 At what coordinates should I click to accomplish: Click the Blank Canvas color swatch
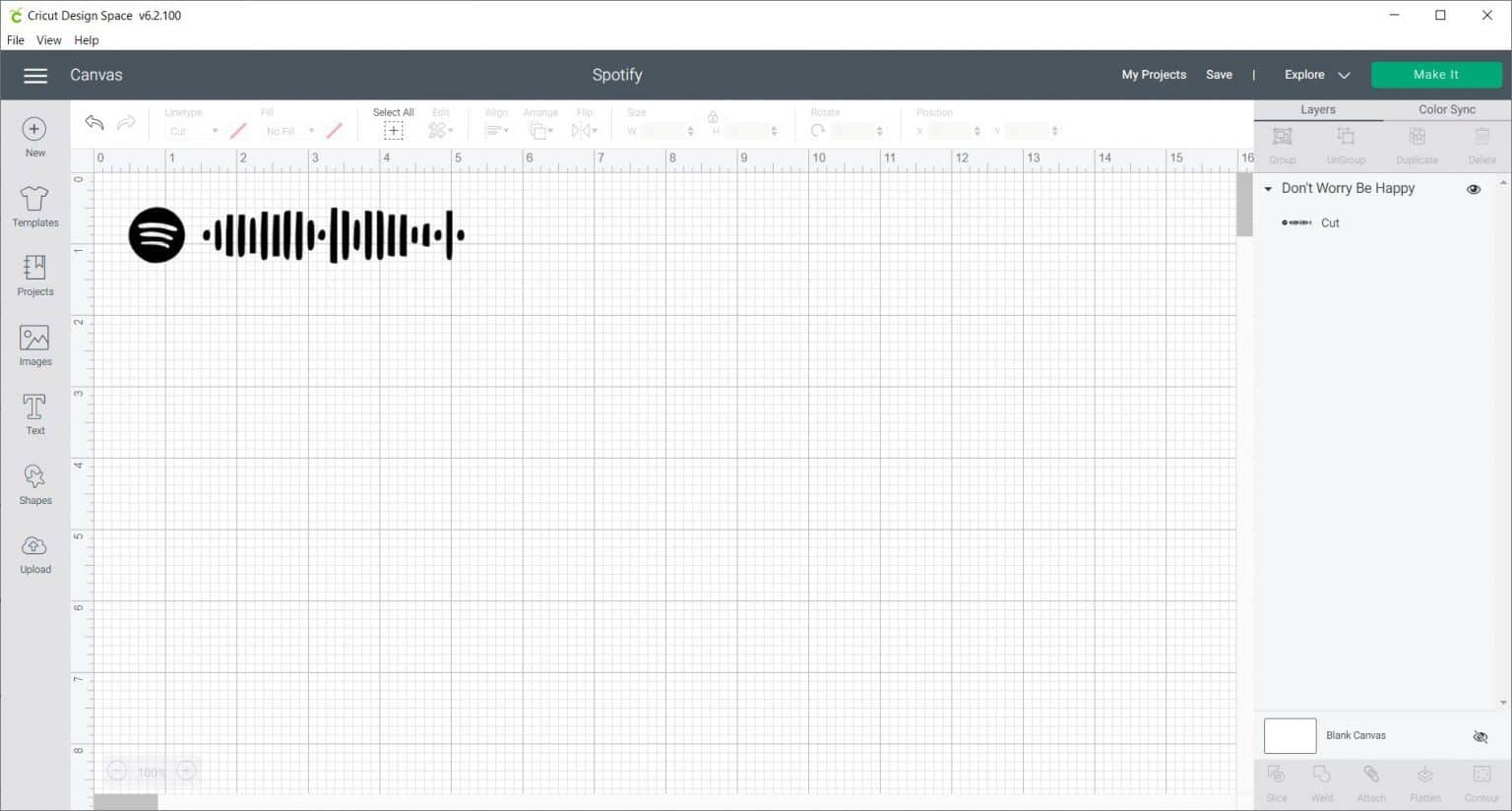tap(1290, 736)
